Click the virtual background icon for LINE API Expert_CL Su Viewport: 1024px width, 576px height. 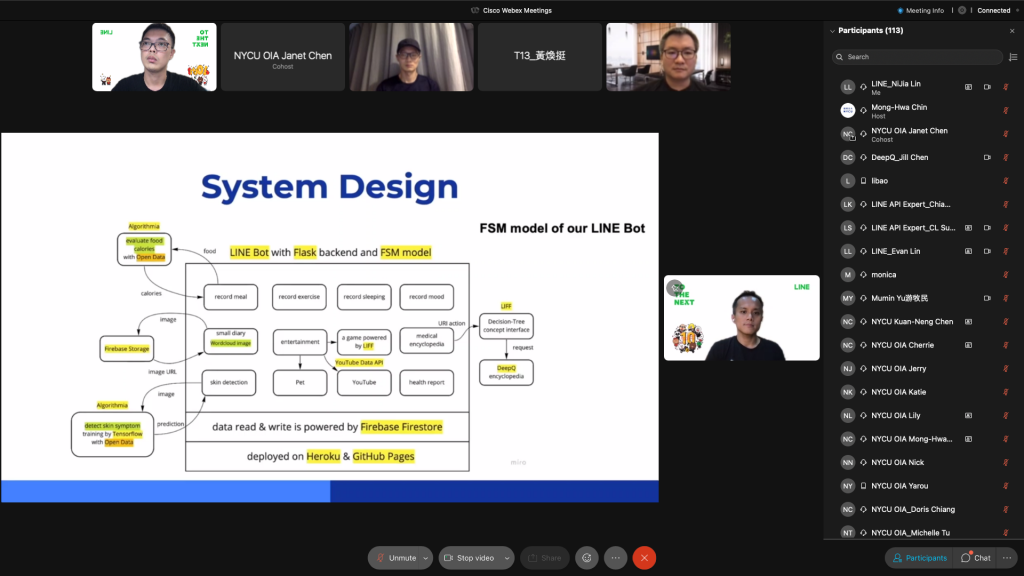click(x=968, y=228)
